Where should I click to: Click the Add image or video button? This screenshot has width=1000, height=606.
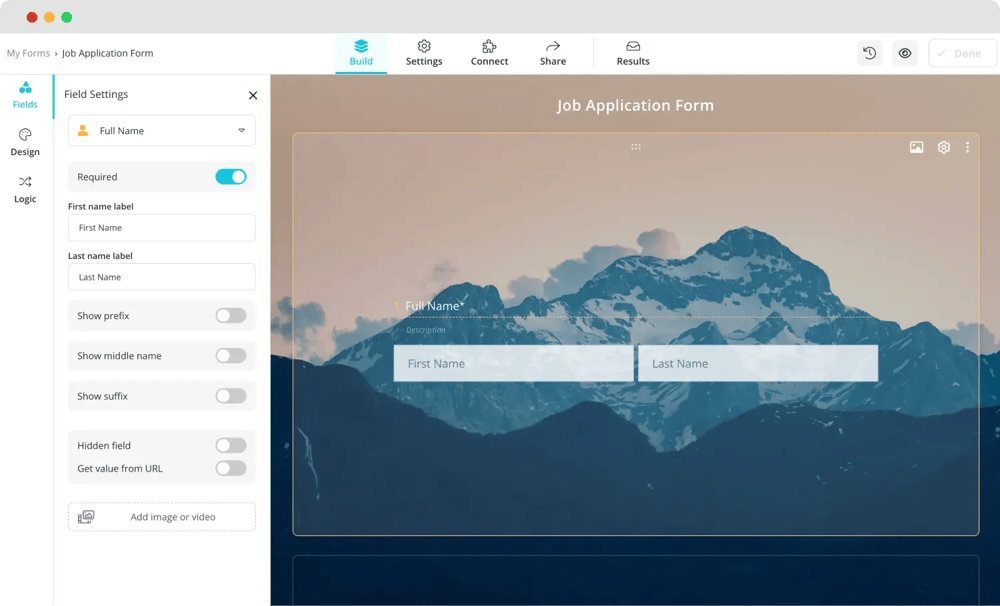pos(162,517)
